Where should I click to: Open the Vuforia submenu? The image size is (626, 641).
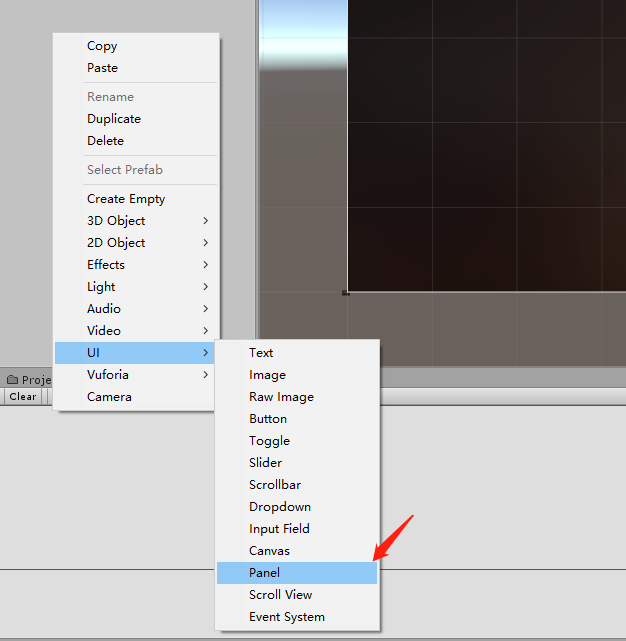135,375
